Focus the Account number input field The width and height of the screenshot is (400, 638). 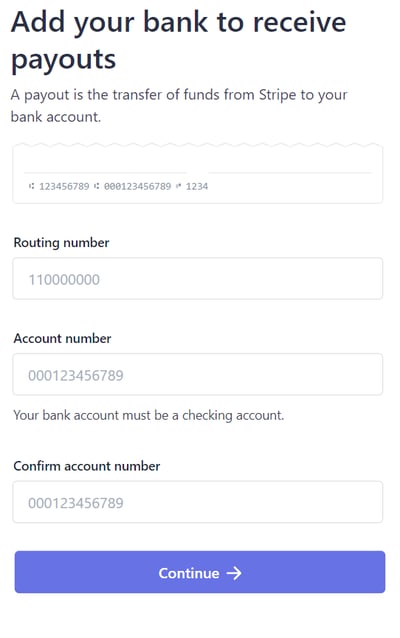coord(198,374)
